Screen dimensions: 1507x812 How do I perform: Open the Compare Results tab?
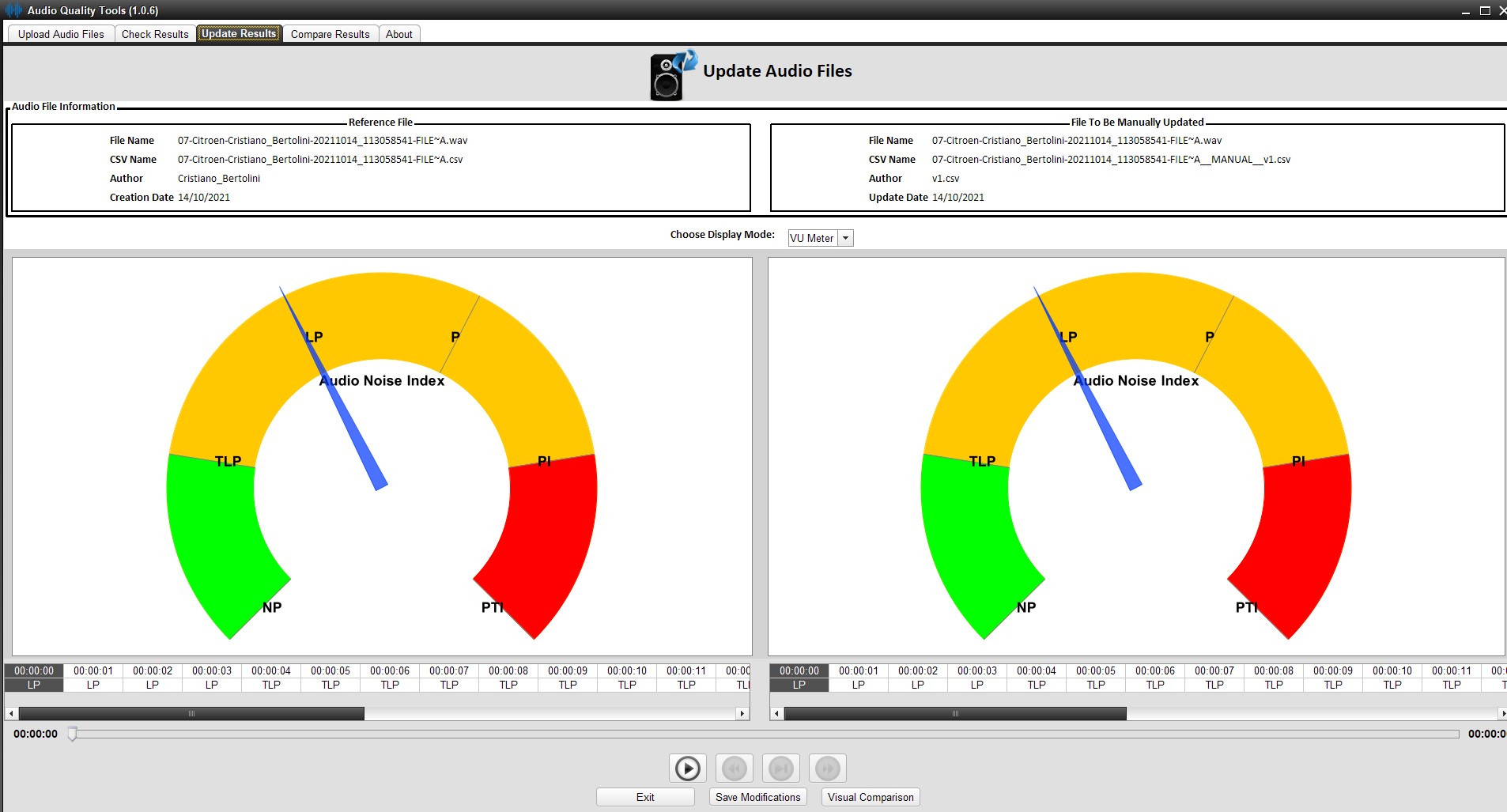[x=330, y=34]
